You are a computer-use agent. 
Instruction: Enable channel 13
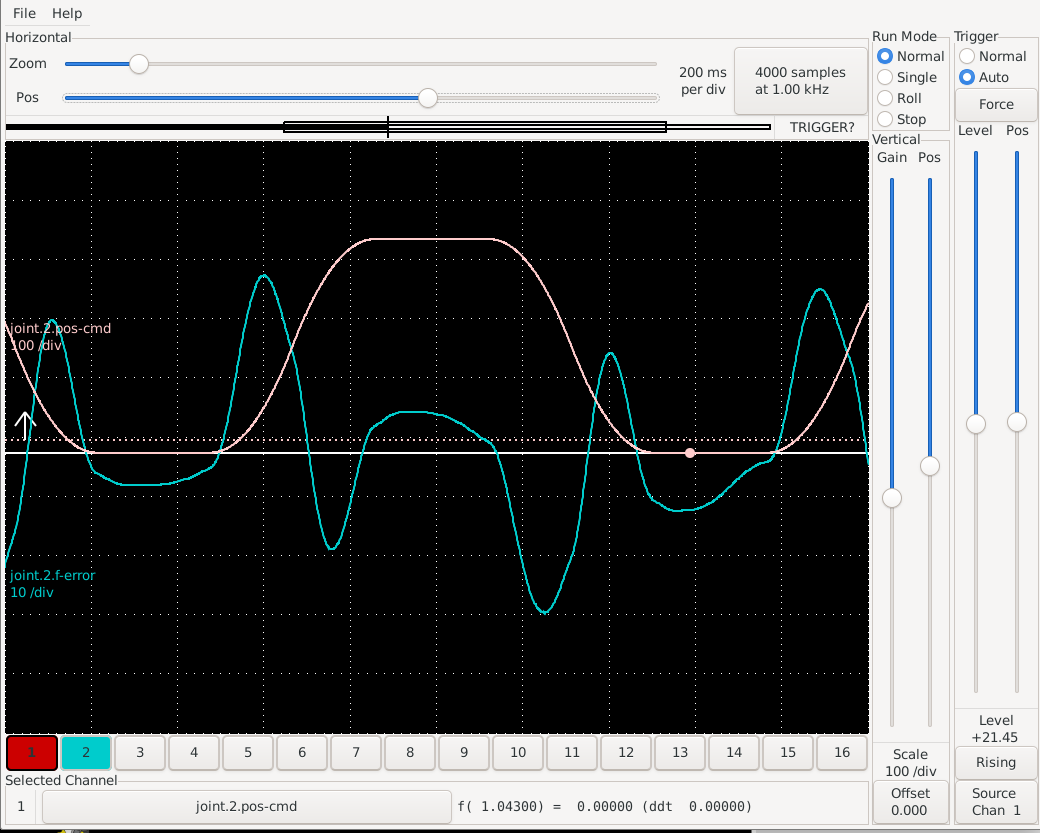680,753
